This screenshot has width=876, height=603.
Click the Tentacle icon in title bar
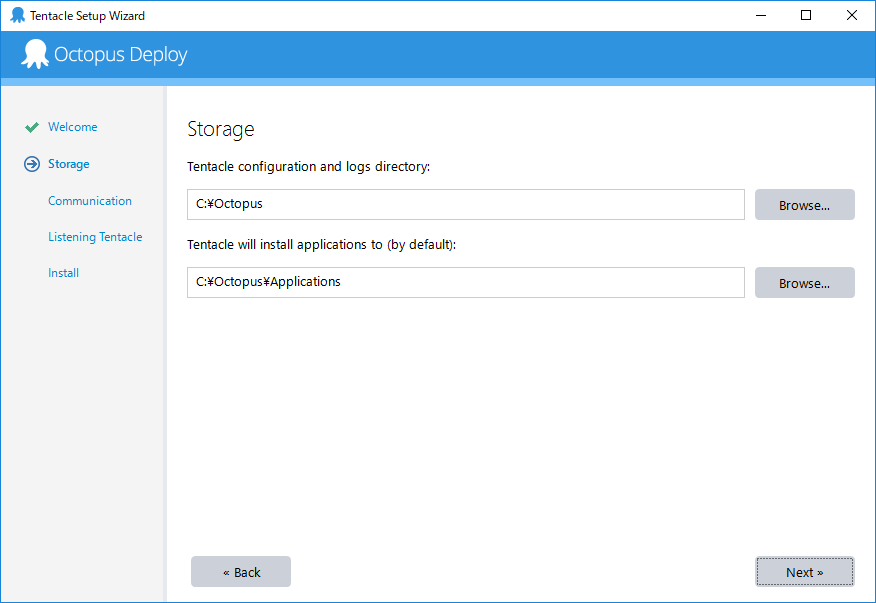pos(18,15)
